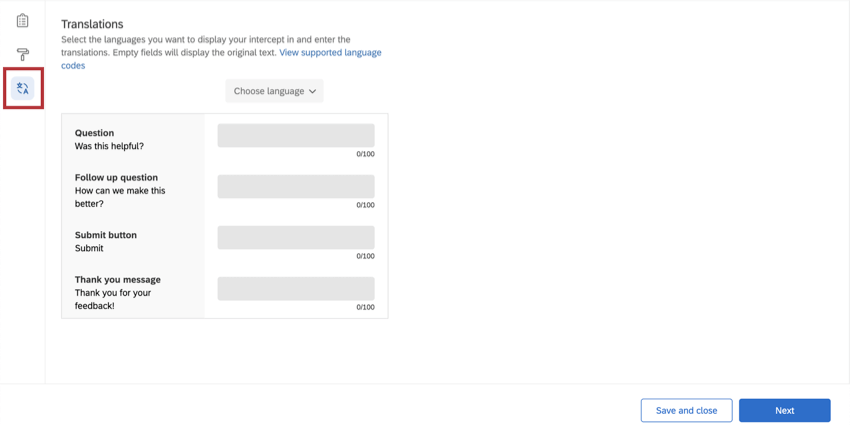This screenshot has height=425, width=850.
Task: Open the Choose language dropdown
Action: point(274,91)
